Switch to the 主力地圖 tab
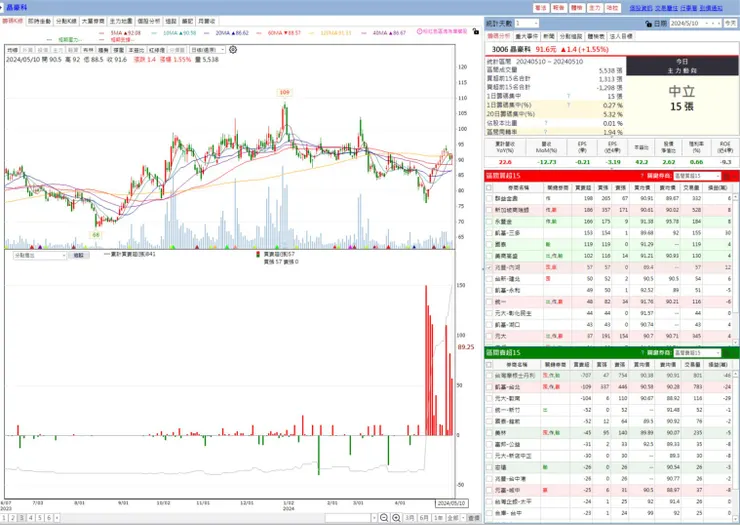This screenshot has height=525, width=740. pos(121,21)
